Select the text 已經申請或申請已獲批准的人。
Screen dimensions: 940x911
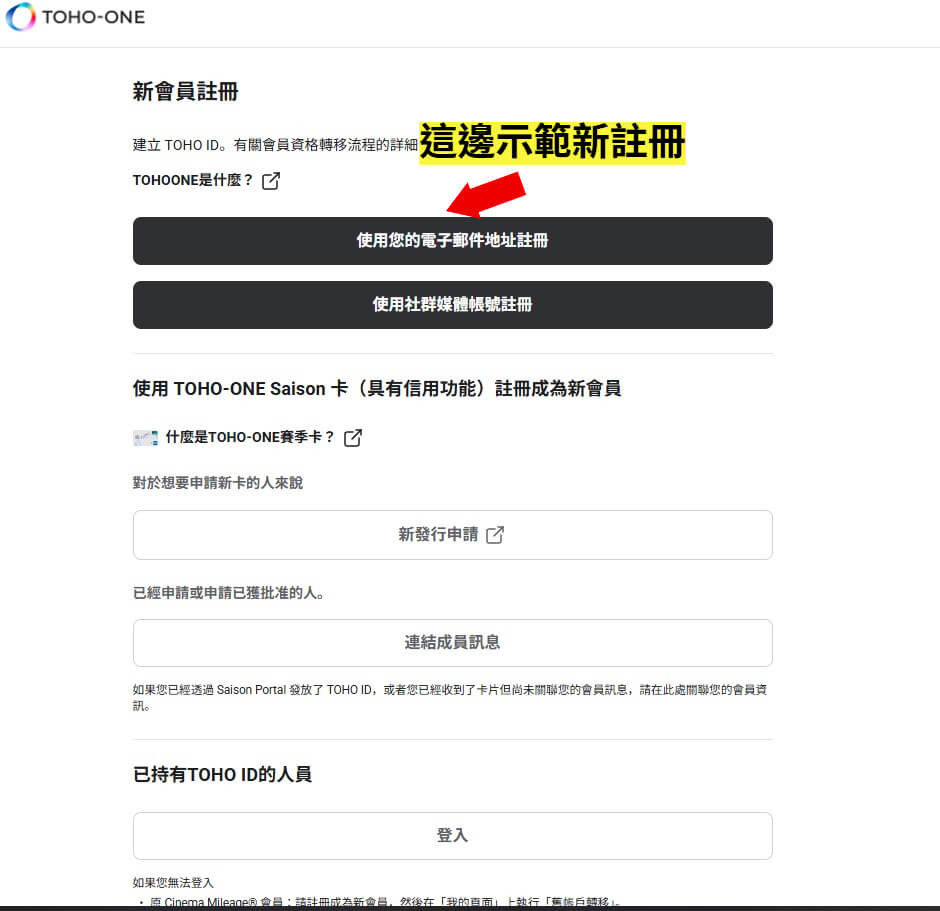[228, 593]
